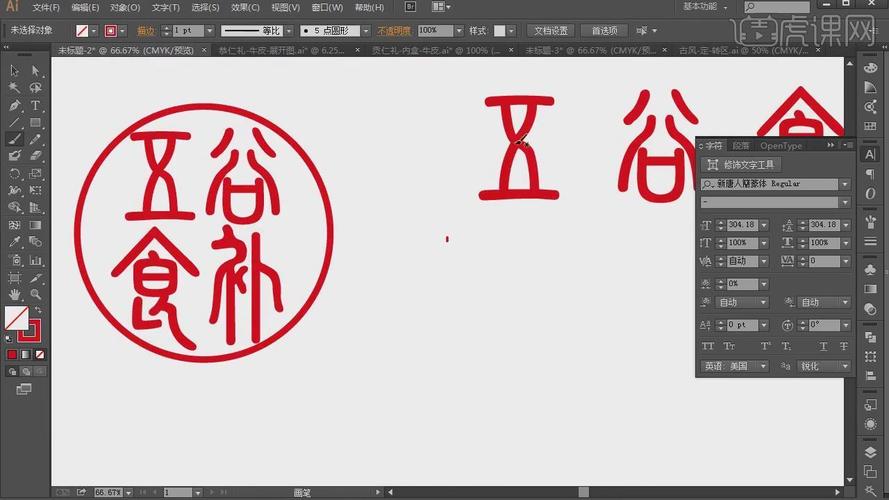Select the Rotate tool

tap(15, 173)
